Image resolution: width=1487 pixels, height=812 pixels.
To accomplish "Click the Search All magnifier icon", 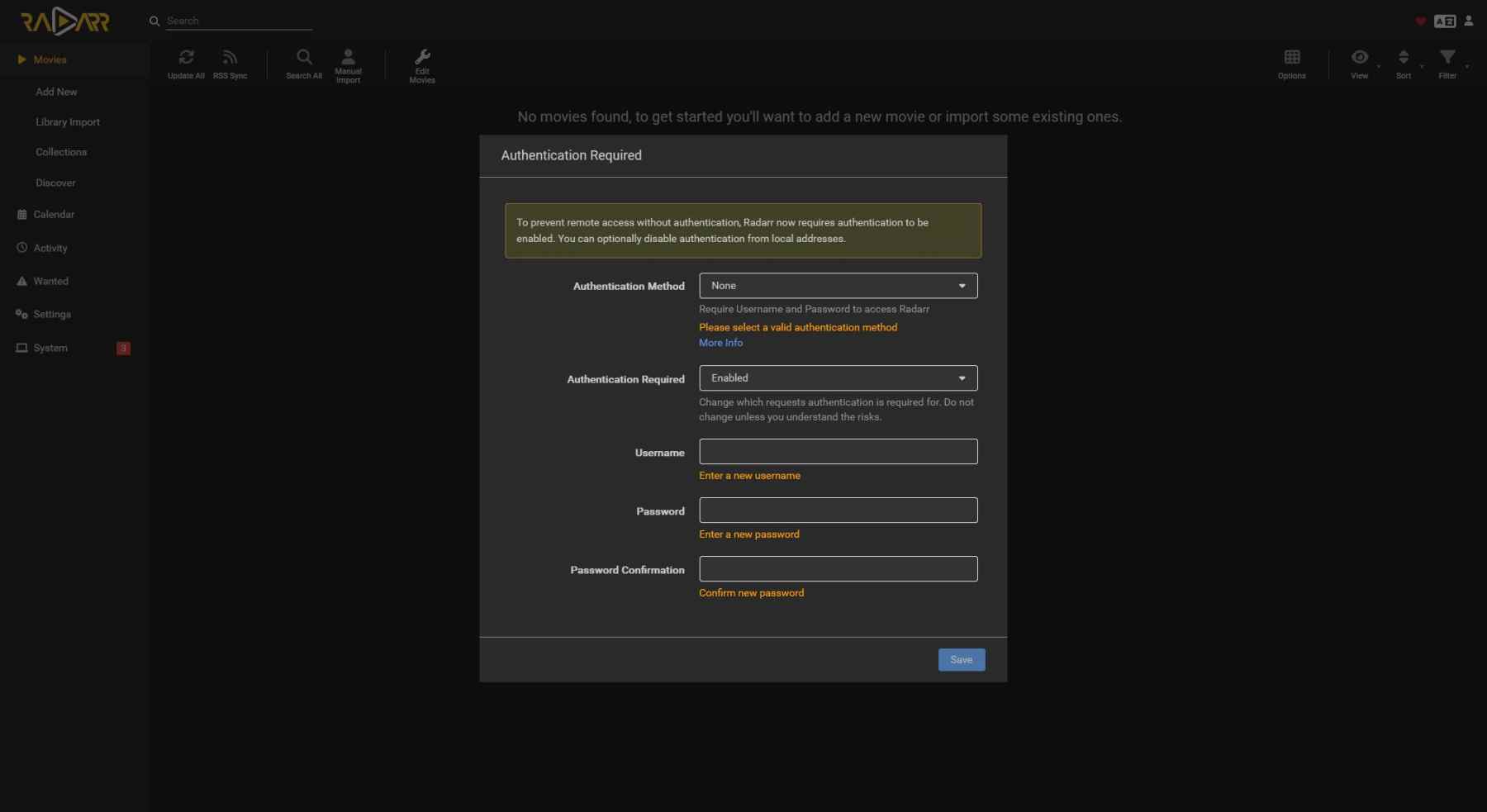I will [x=304, y=58].
